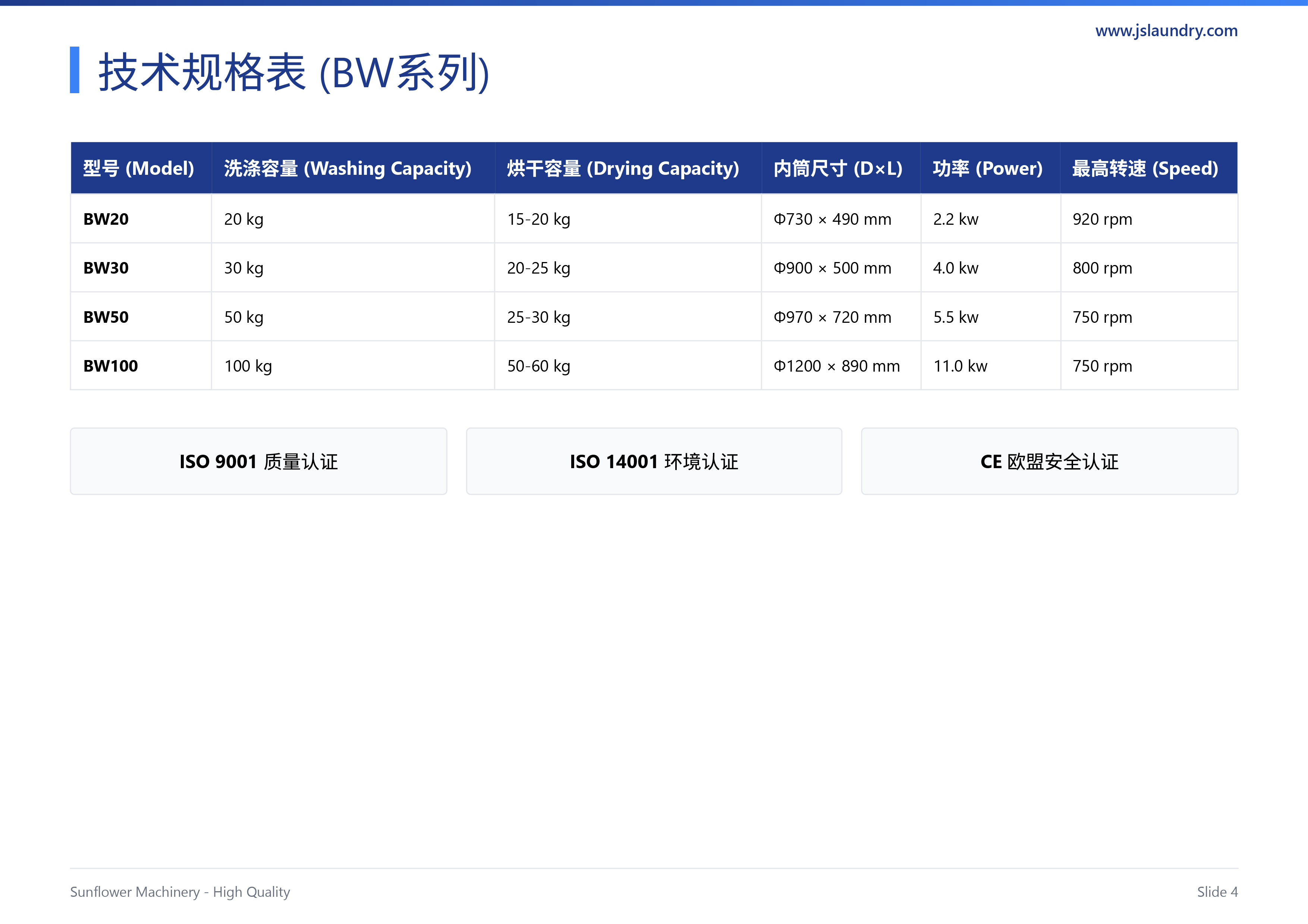Click the BW100 model cell
The height and width of the screenshot is (924, 1308).
(141, 366)
